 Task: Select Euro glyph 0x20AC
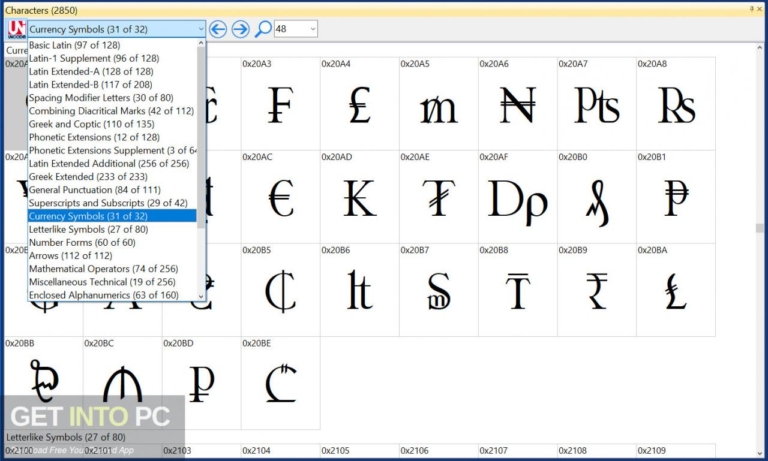point(281,196)
